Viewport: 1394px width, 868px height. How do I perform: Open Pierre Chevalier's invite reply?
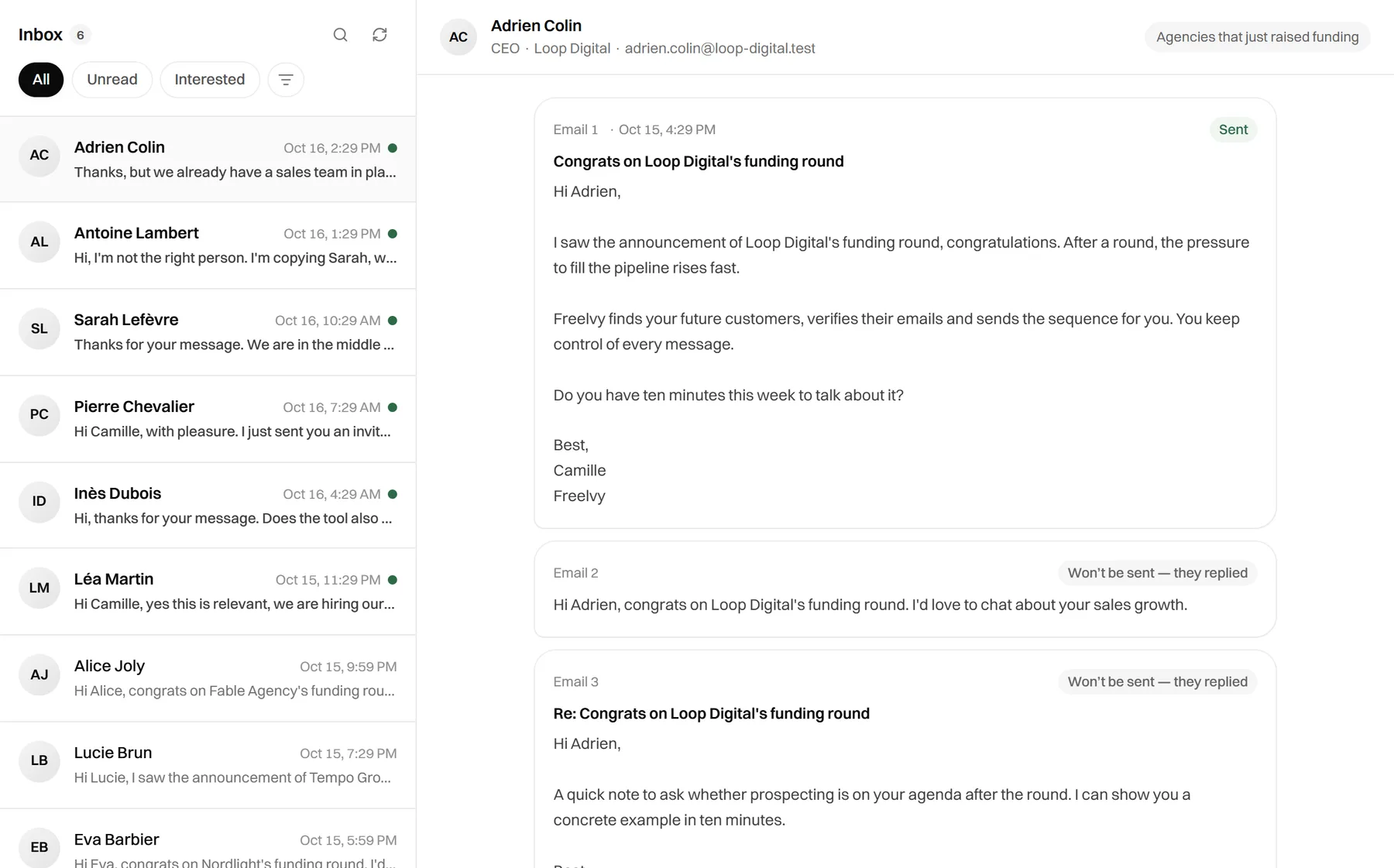click(x=208, y=419)
